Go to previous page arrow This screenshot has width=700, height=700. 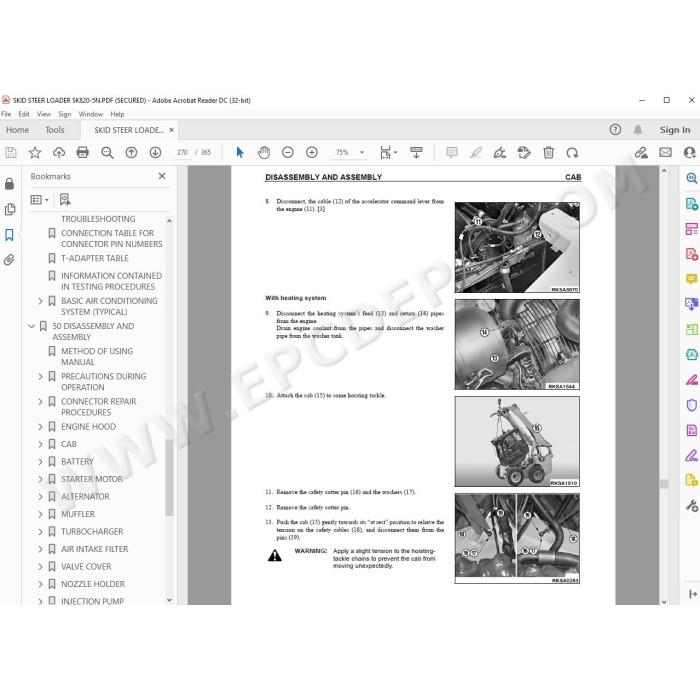click(131, 153)
